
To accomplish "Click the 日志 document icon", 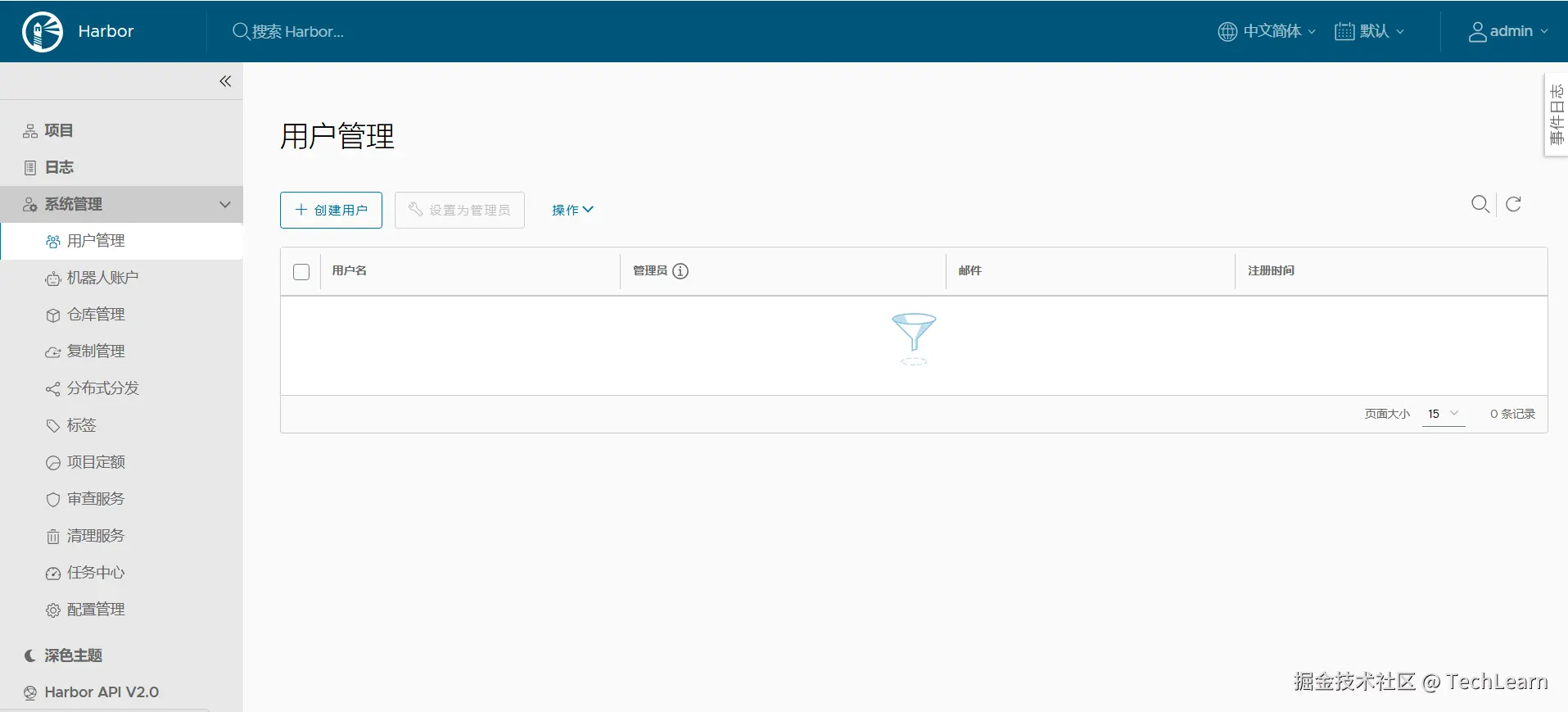I will tap(30, 168).
